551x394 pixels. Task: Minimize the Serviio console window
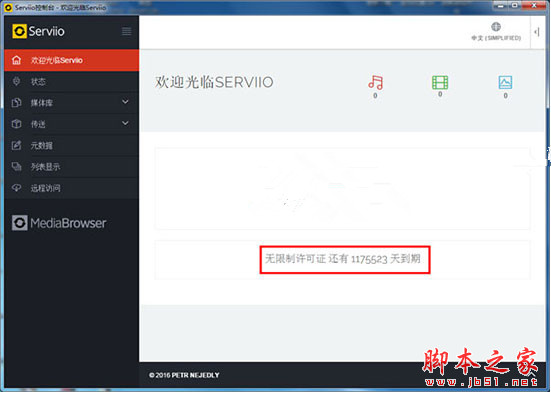coord(500,5)
